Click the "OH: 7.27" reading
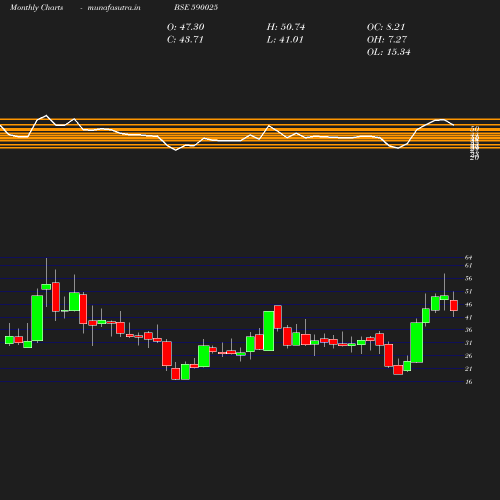Viewport: 500px width, 500px height. tap(387, 40)
